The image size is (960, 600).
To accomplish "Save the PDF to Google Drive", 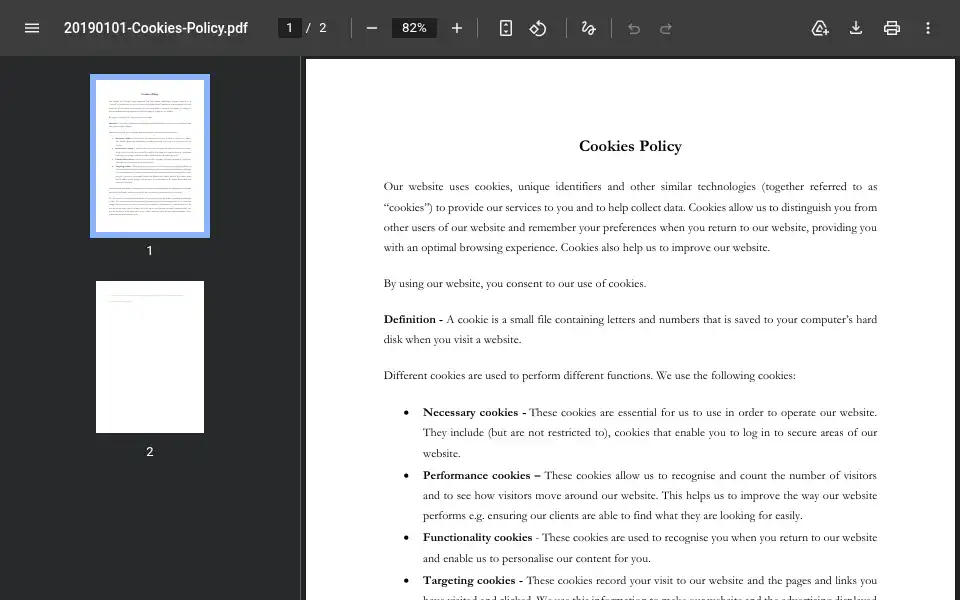I will [x=820, y=28].
